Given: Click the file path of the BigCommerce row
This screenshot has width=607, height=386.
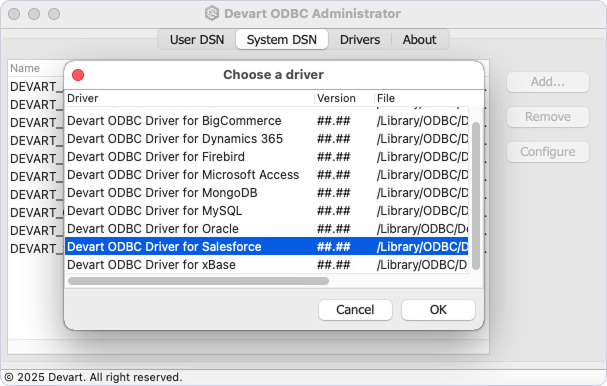Looking at the screenshot, I should click(422, 121).
